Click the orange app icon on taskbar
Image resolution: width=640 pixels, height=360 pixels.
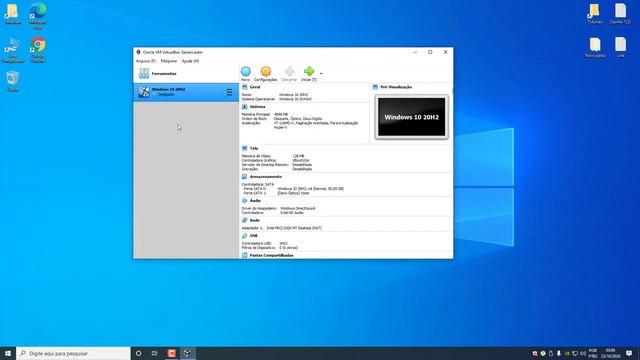pos(171,353)
